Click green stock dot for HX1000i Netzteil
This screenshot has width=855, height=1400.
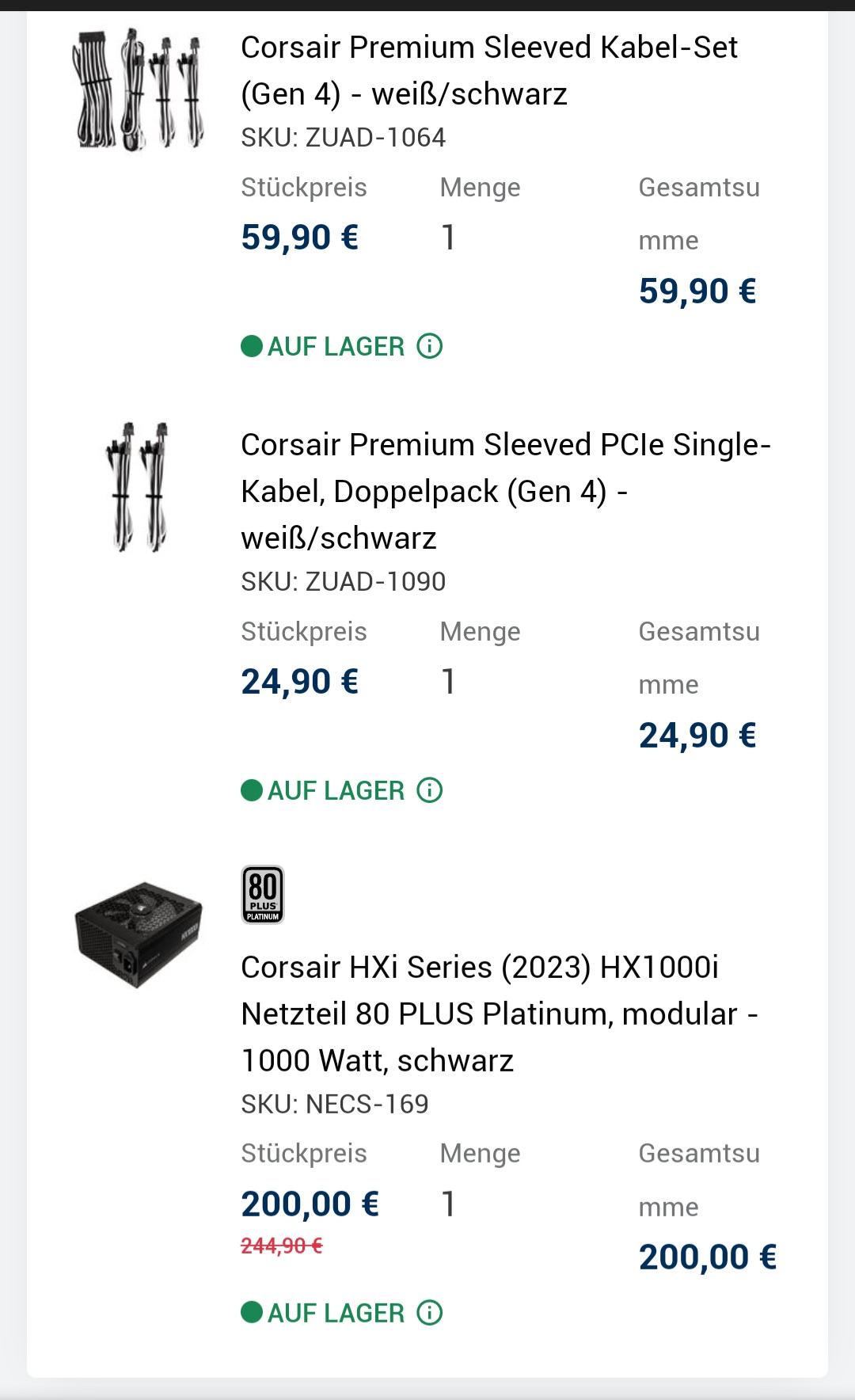pos(252,1313)
